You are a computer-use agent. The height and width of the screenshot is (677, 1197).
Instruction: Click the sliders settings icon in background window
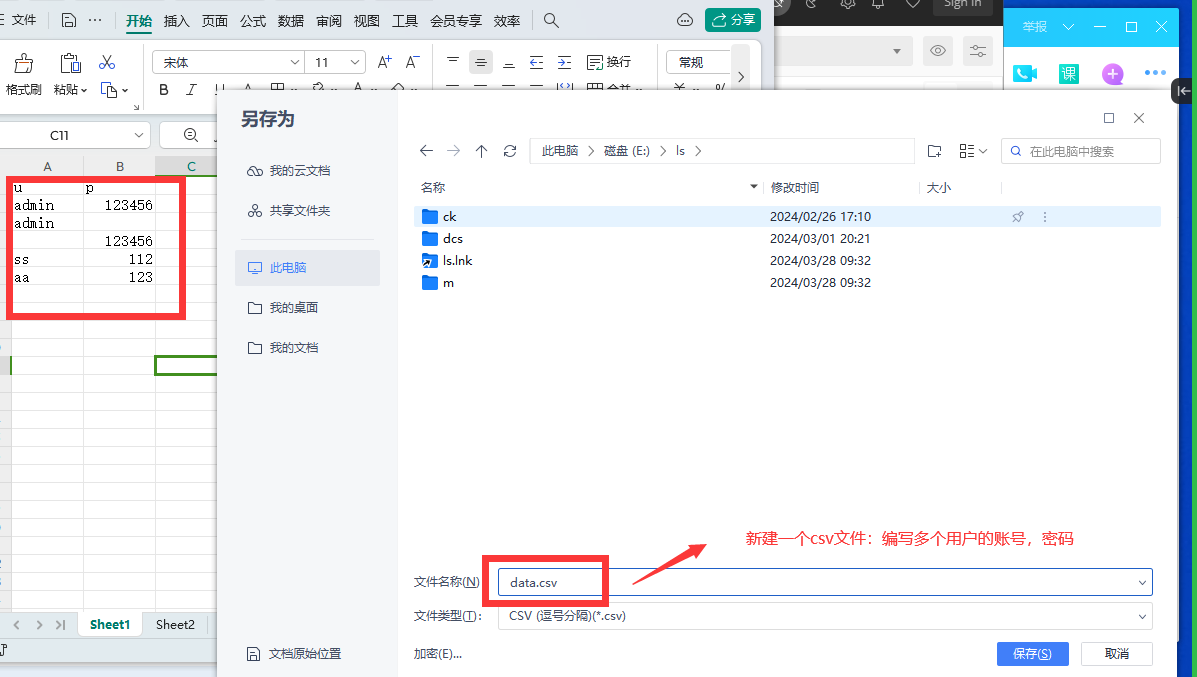977,51
